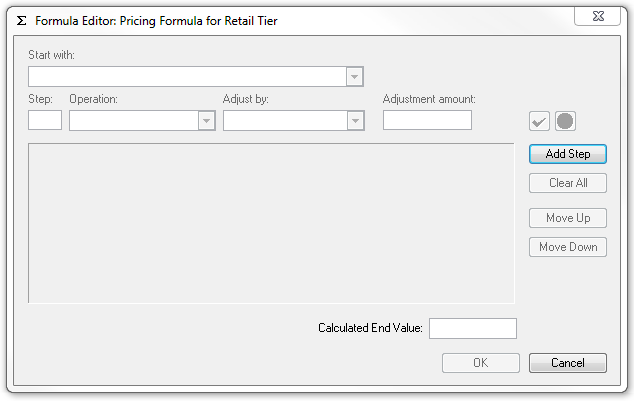
Task: Click the Clear All button
Action: (568, 183)
